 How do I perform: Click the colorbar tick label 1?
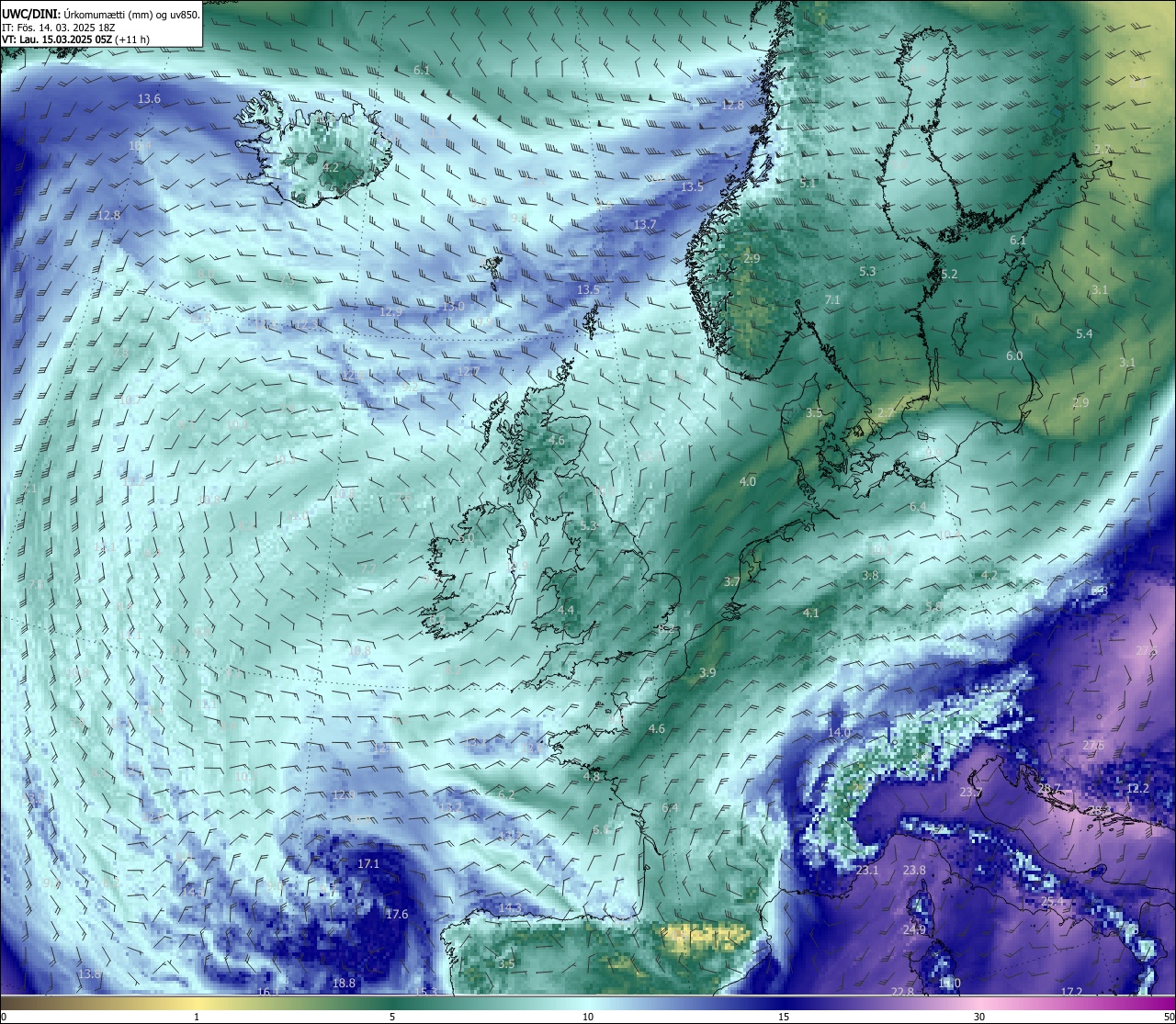click(197, 1017)
